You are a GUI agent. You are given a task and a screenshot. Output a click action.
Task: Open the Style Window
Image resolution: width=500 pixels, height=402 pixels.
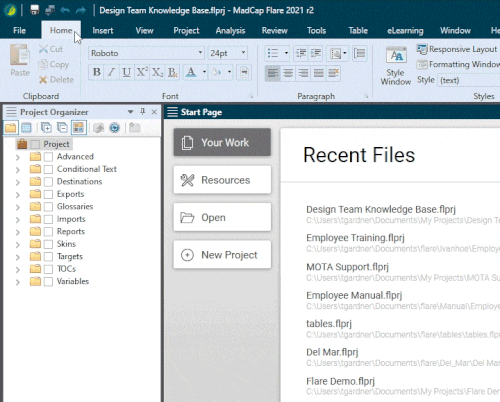pyautogui.click(x=396, y=66)
